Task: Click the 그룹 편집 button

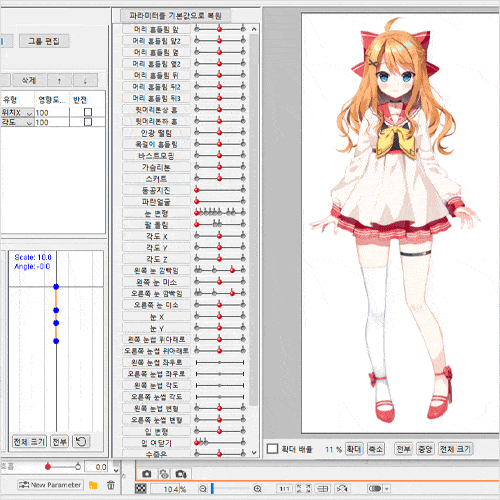Action: pyautogui.click(x=44, y=41)
